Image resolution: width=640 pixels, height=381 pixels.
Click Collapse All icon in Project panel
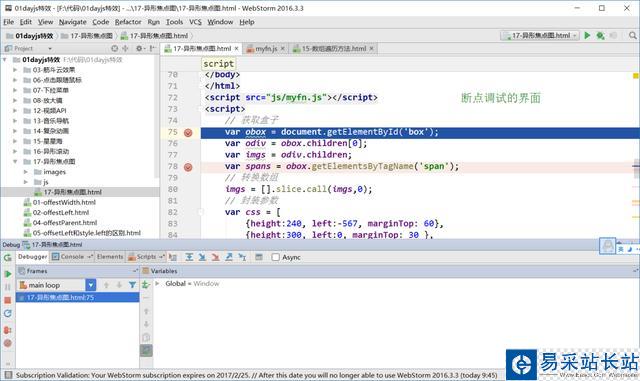pyautogui.click(x=125, y=48)
